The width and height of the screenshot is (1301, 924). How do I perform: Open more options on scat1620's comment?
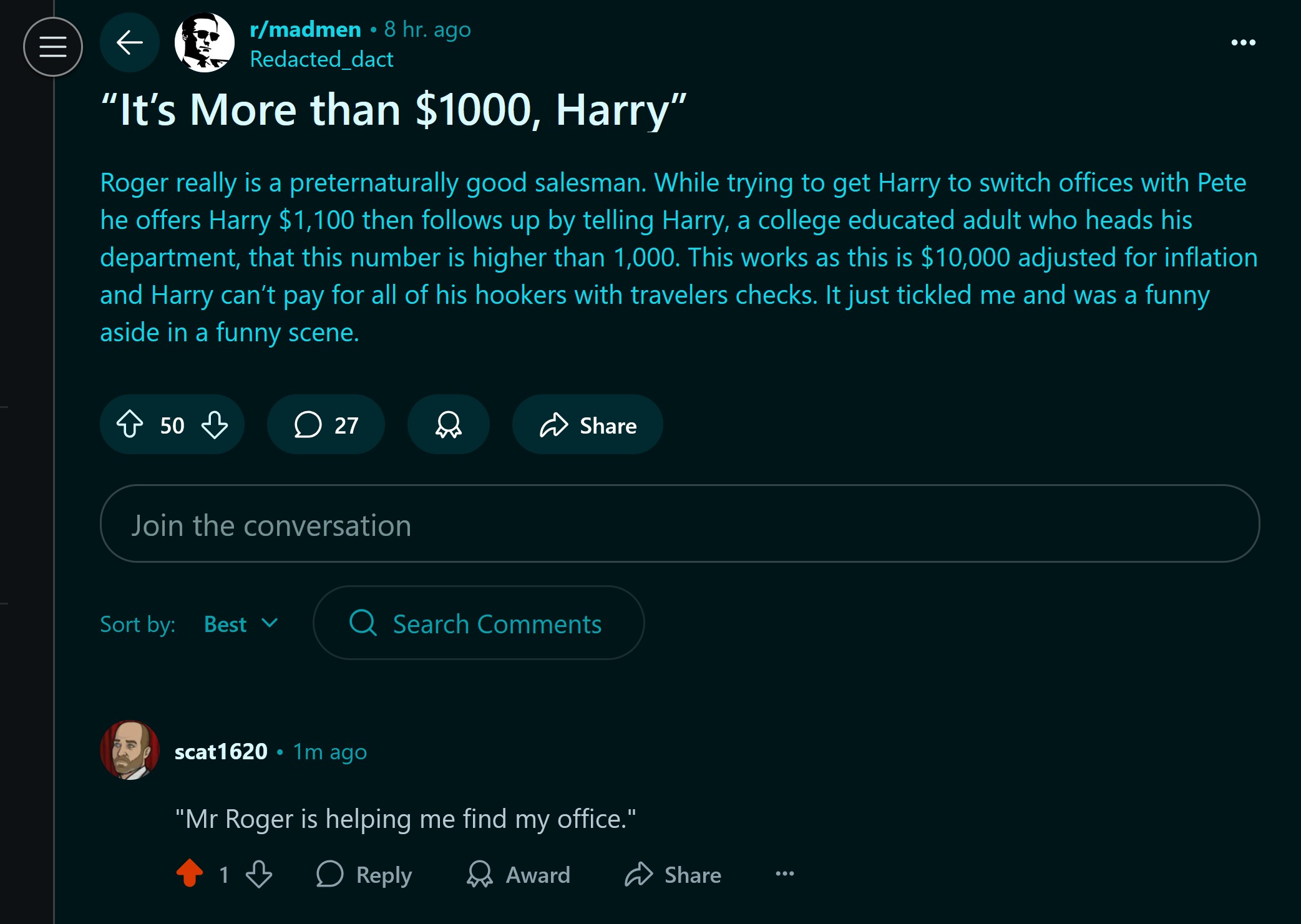point(784,874)
